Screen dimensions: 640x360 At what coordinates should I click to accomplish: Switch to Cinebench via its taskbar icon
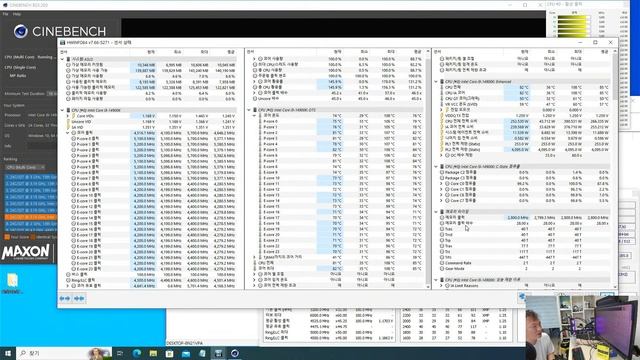(235, 353)
